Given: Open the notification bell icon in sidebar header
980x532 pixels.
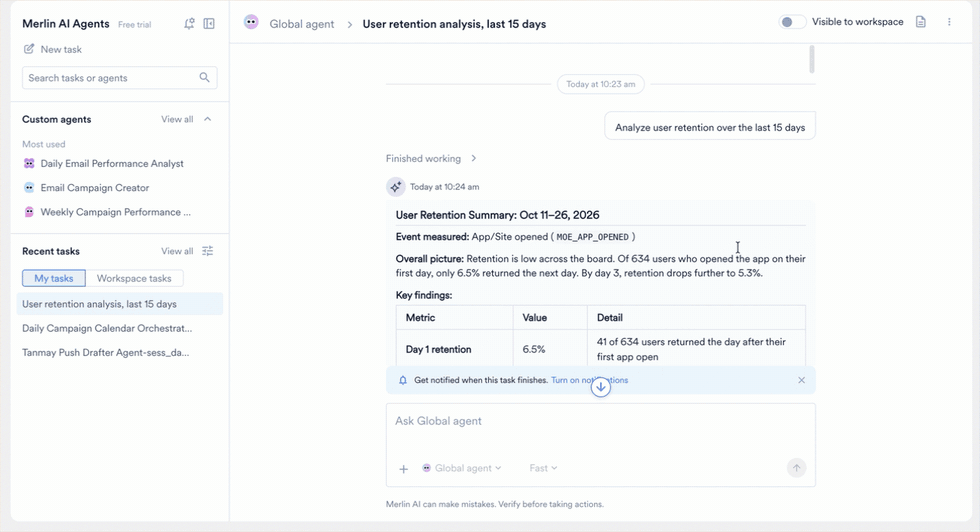Looking at the screenshot, I should pyautogui.click(x=189, y=24).
